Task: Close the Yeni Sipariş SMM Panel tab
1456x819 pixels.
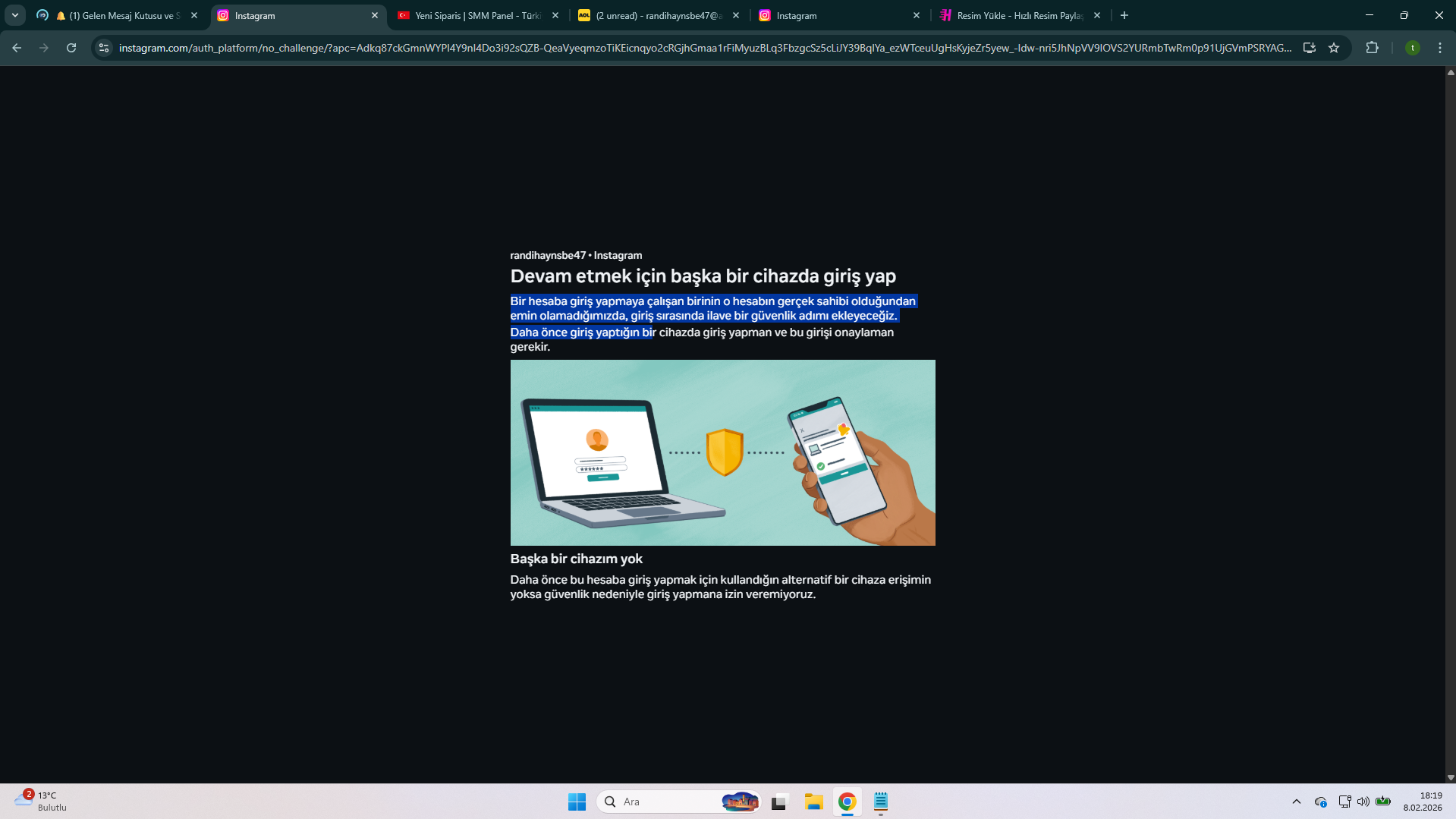Action: (x=555, y=15)
